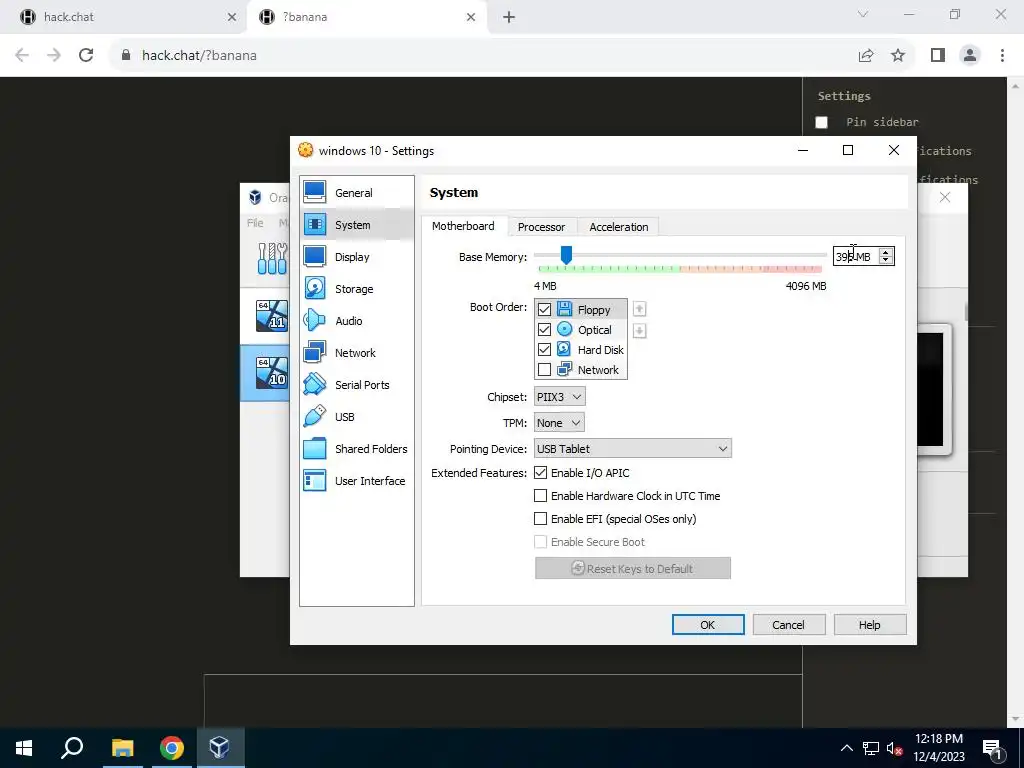Click browser address bar URL
1024x768 pixels.
(x=199, y=56)
